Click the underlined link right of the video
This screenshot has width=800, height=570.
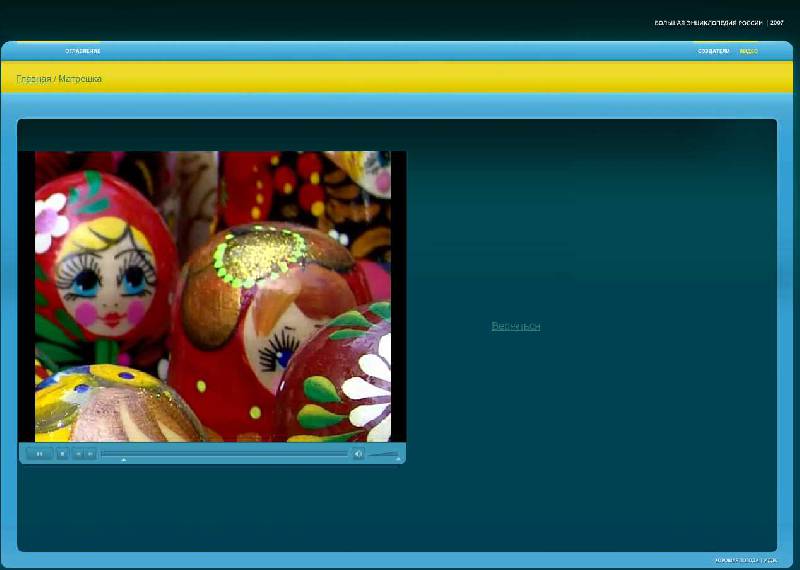tap(516, 326)
